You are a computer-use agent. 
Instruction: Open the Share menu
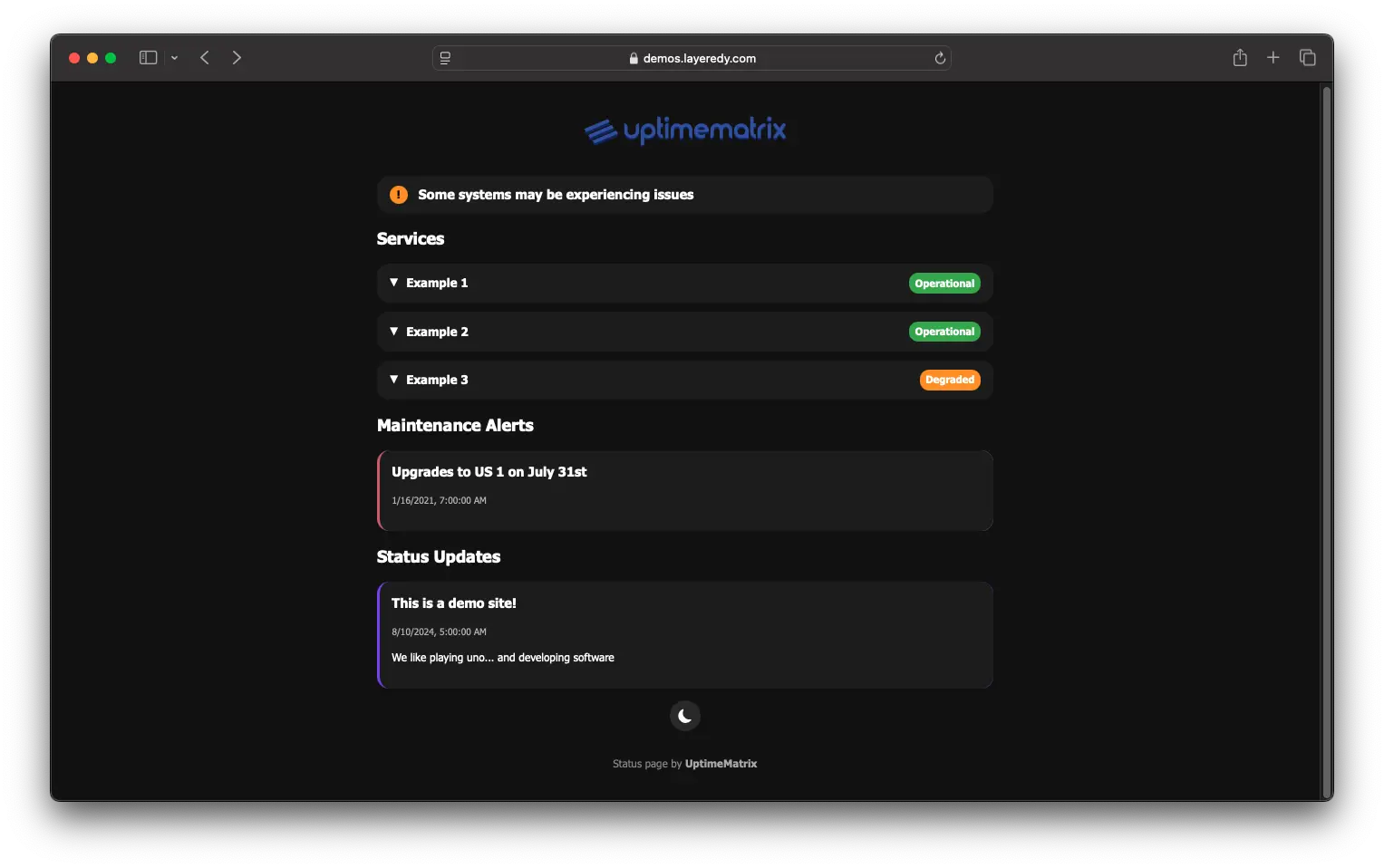point(1240,58)
